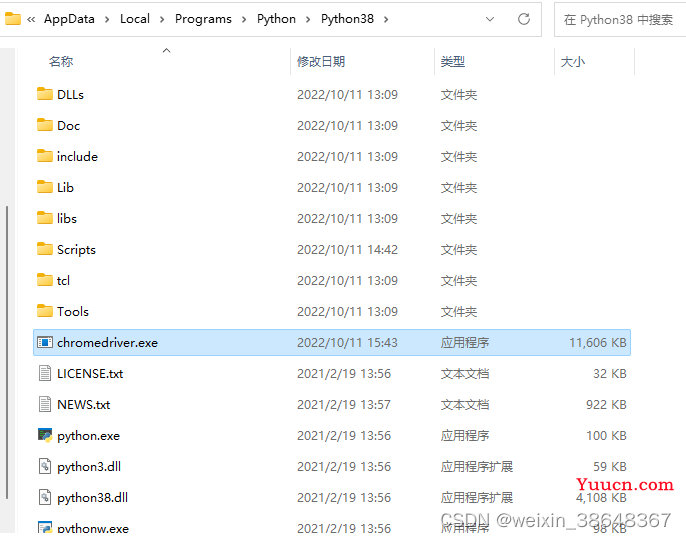Click the 文本文档 type of LICENSE.txt
Image resolution: width=686 pixels, height=539 pixels.
(x=465, y=374)
